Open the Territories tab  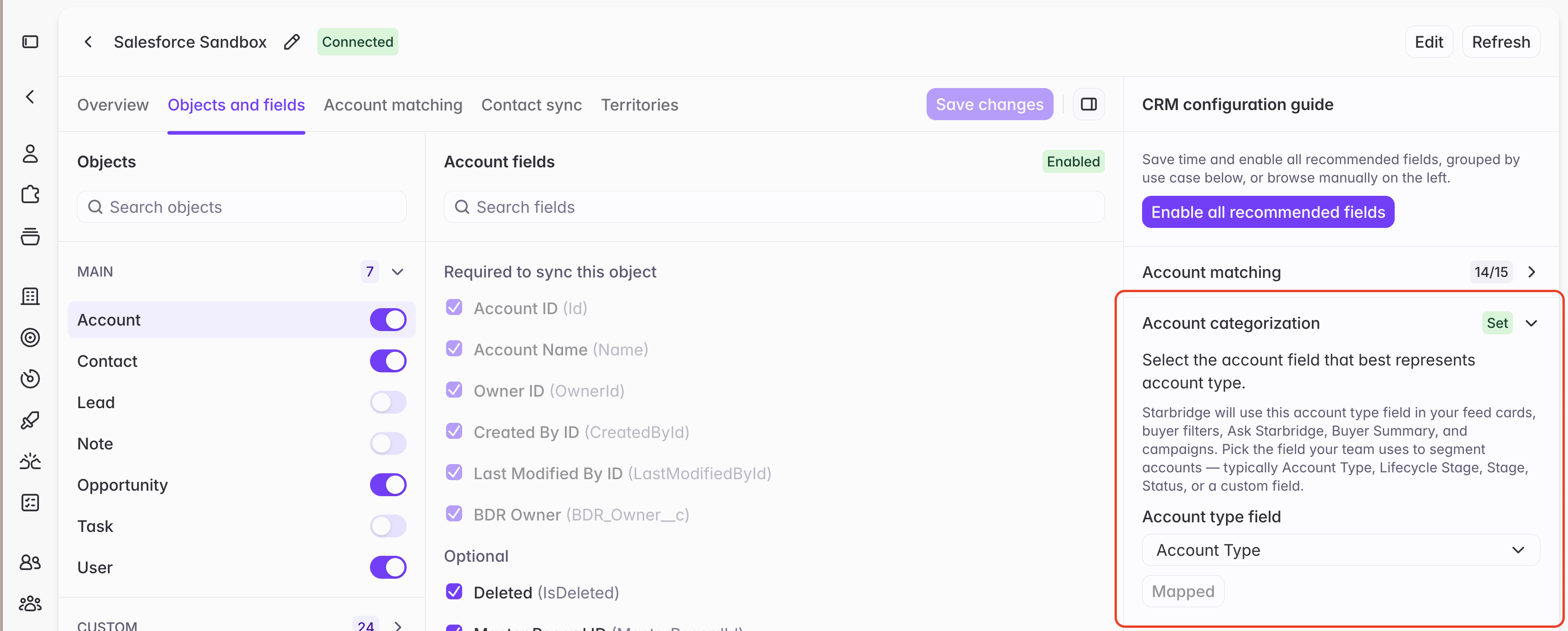(x=640, y=105)
